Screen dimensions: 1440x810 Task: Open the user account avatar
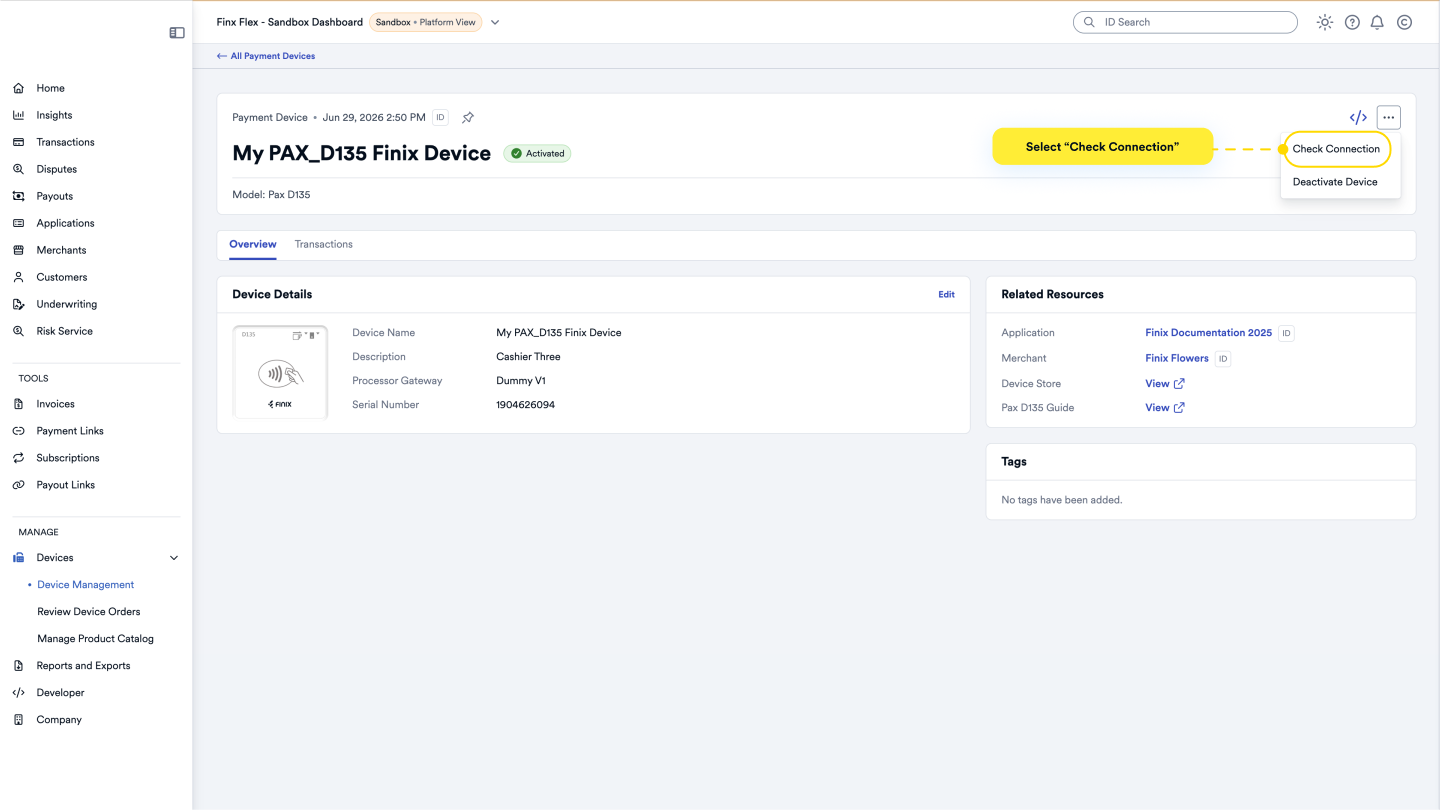tap(1404, 22)
